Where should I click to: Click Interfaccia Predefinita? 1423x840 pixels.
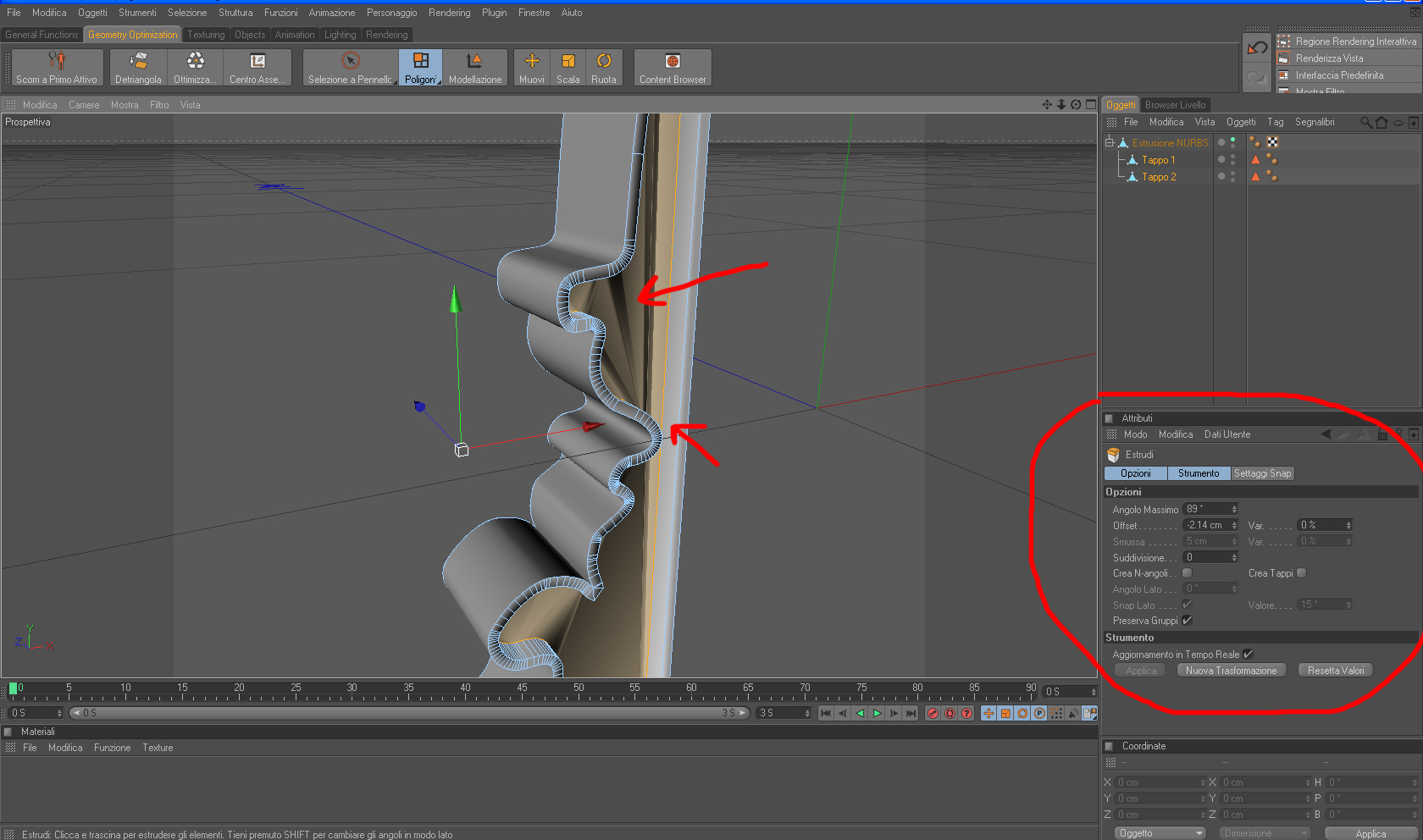(x=1349, y=75)
